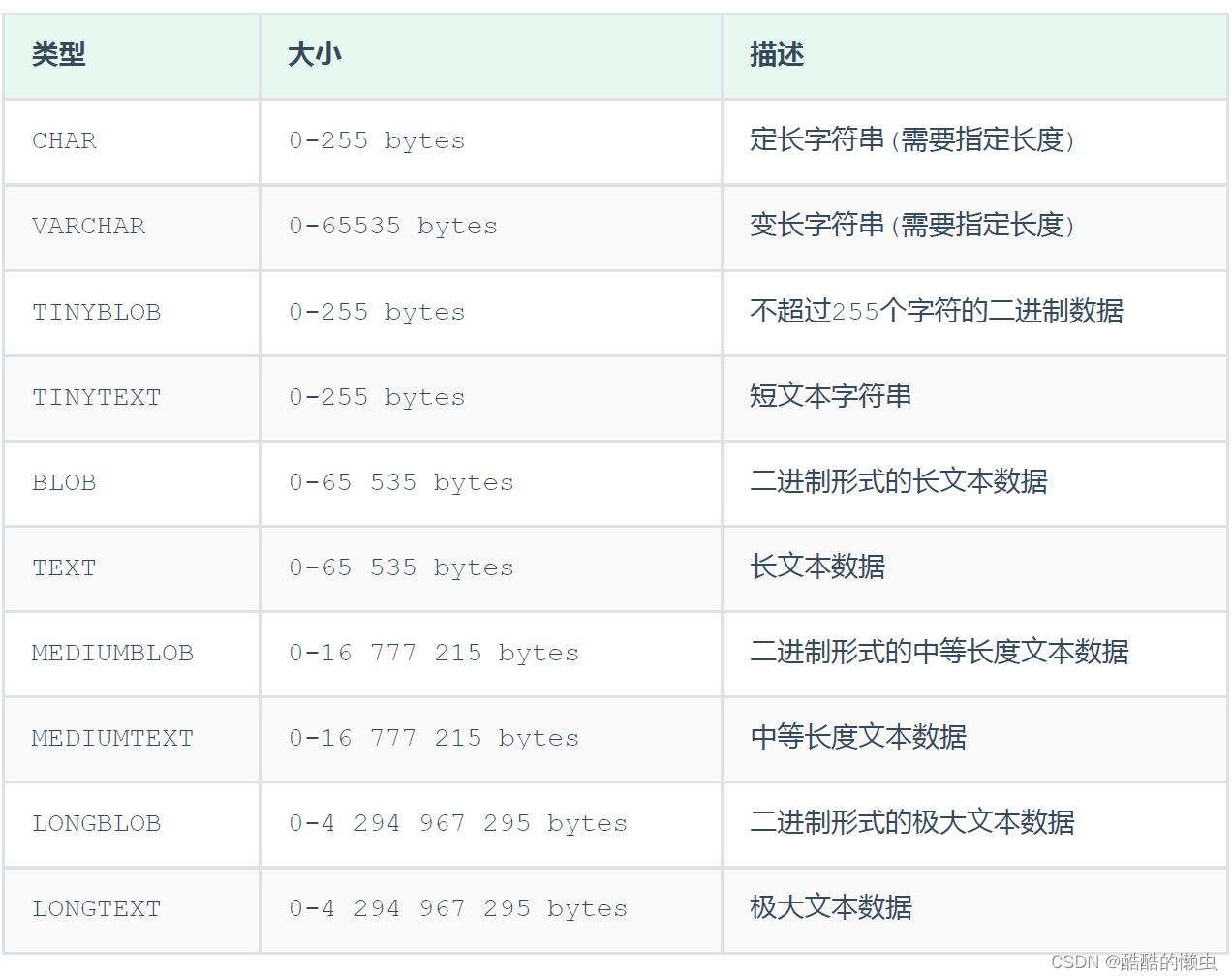Click the description 变长字符串(需要指定长度)
This screenshot has height=980, width=1232.
[x=912, y=226]
